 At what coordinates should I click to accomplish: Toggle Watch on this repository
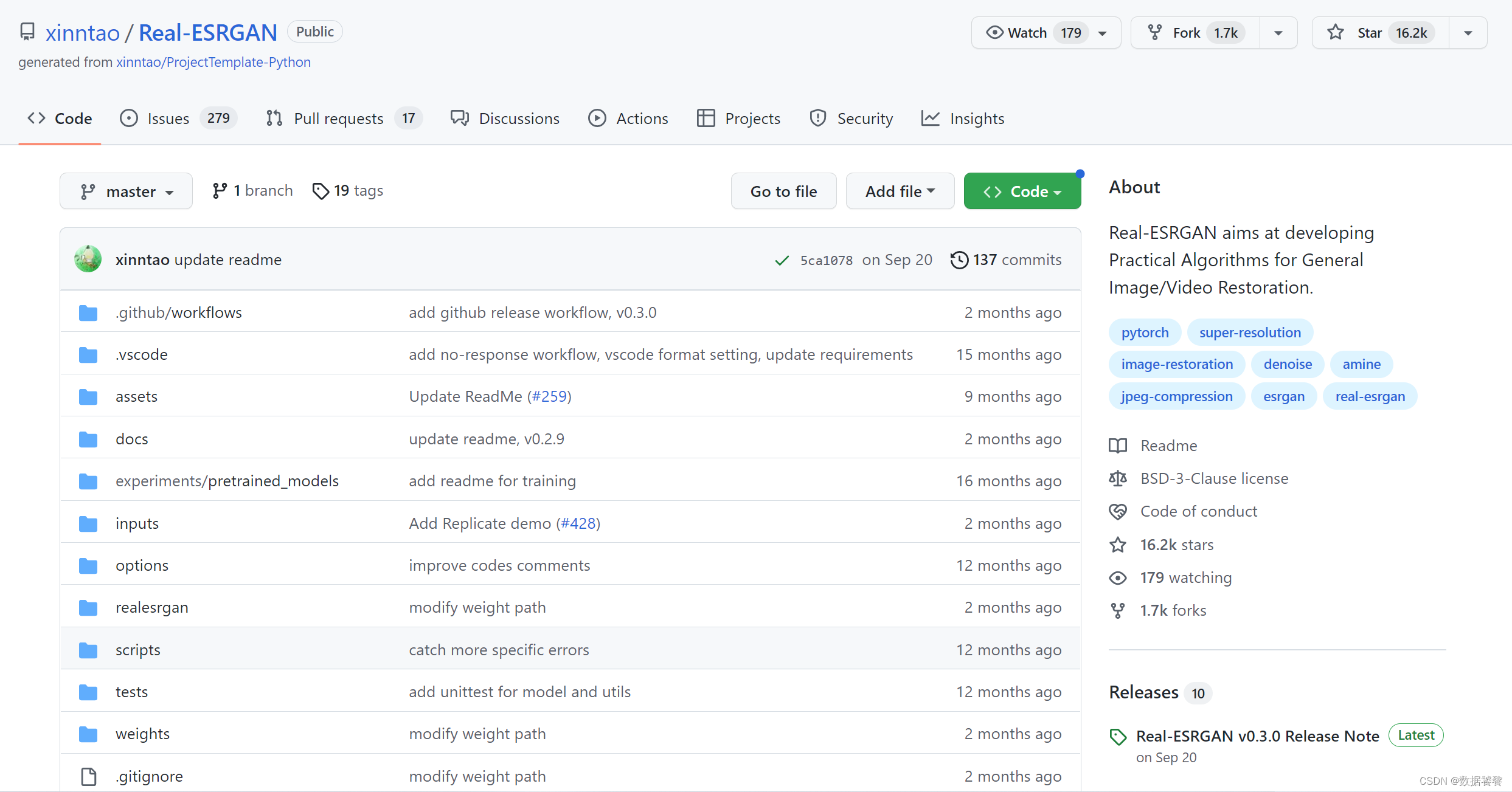[x=1029, y=33]
